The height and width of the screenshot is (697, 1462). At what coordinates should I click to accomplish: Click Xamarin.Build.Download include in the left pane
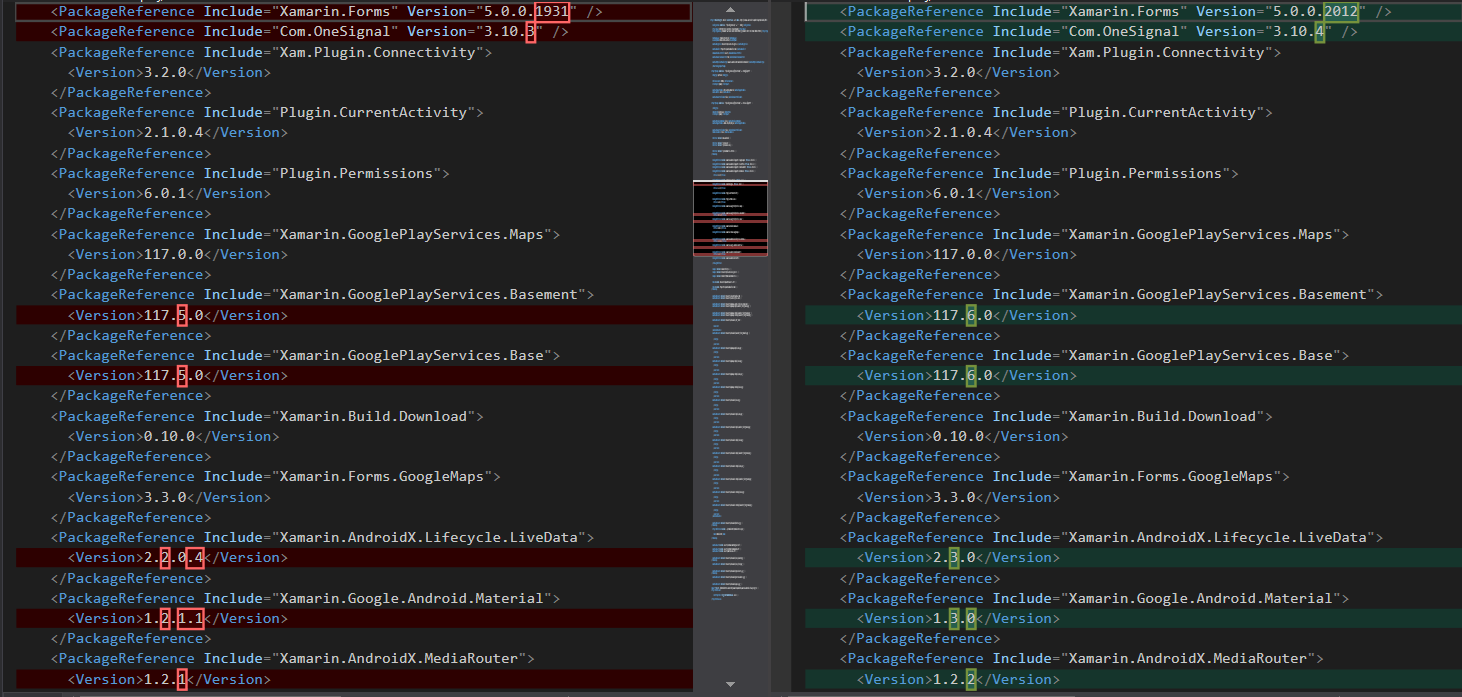267,416
